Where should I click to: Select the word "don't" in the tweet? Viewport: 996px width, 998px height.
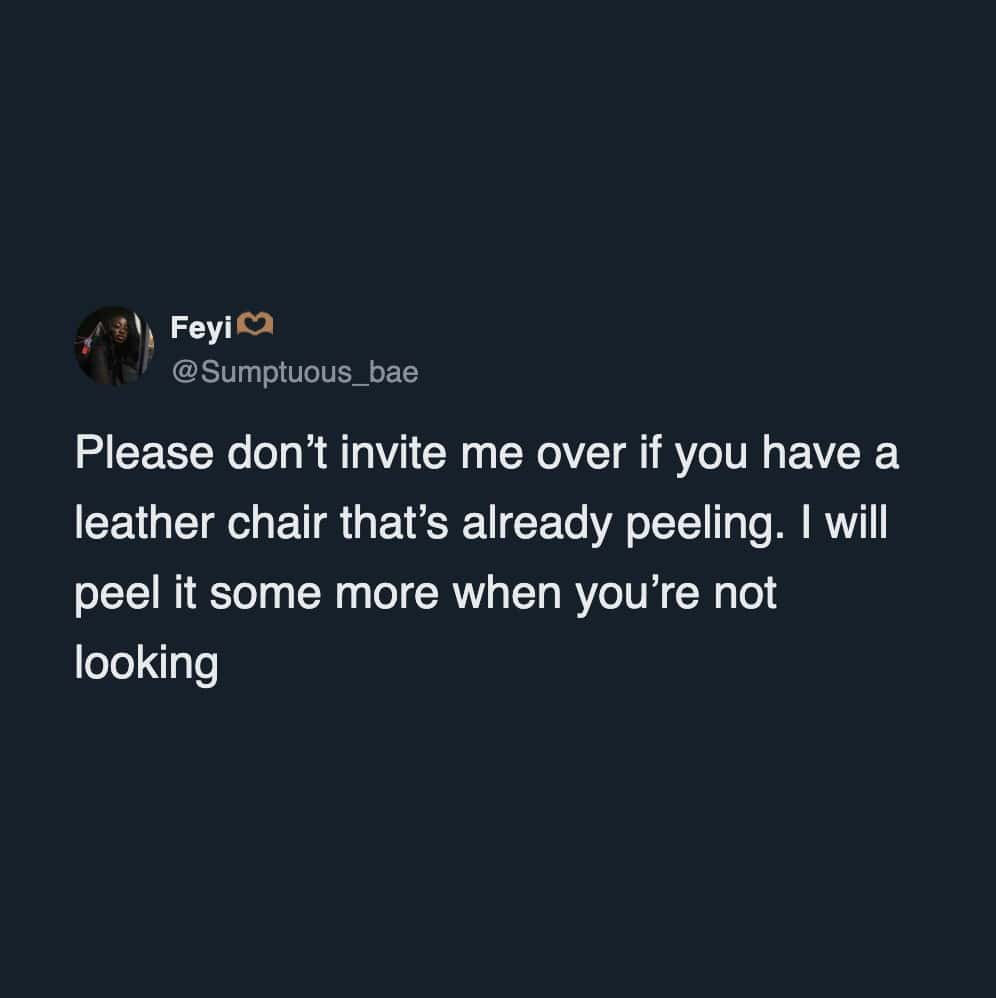[x=277, y=453]
